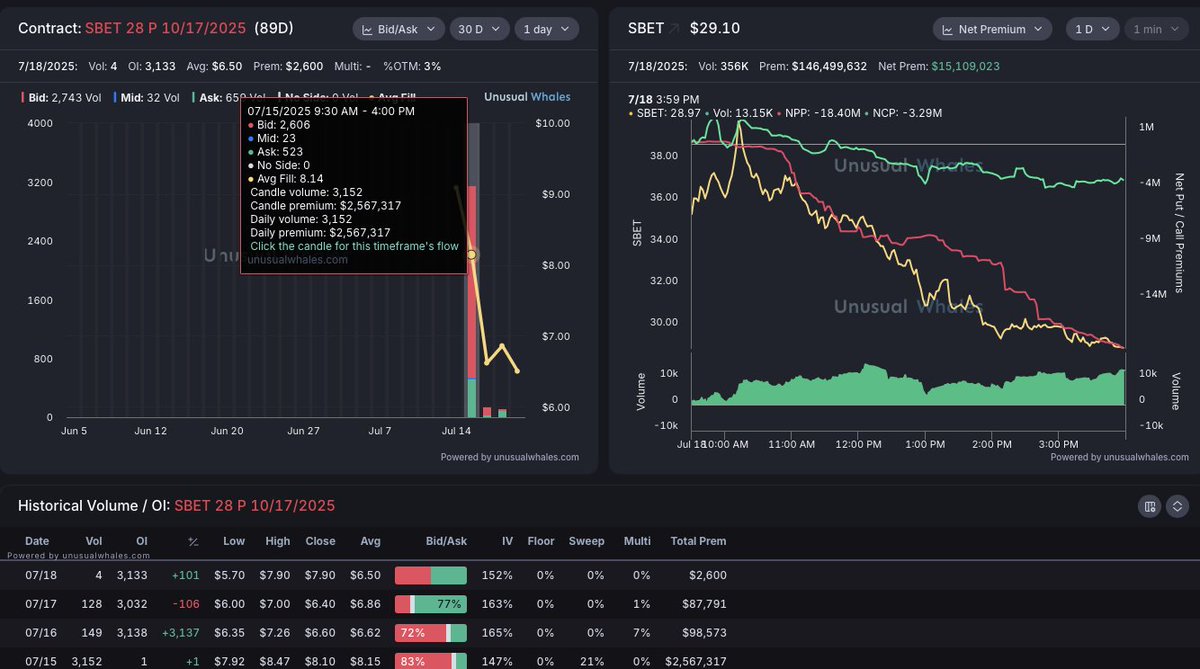Image resolution: width=1200 pixels, height=669 pixels.
Task: Sort table by Low column
Action: (x=234, y=541)
